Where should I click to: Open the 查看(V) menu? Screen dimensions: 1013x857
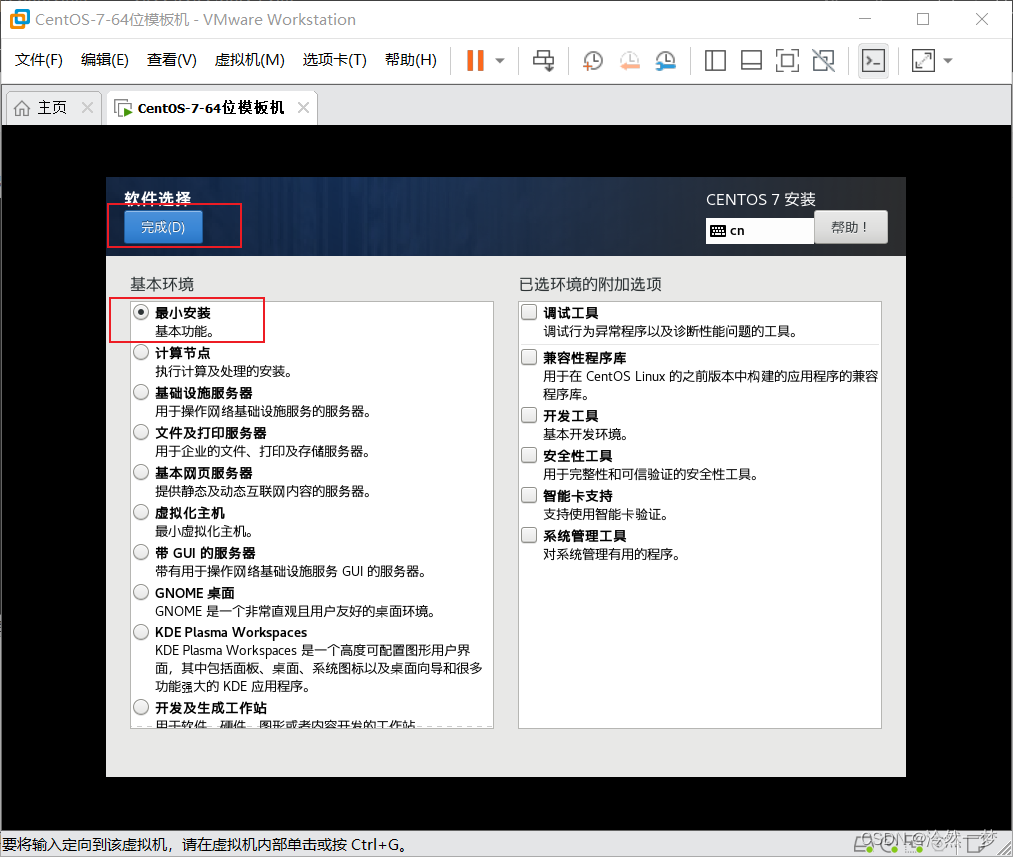click(171, 60)
